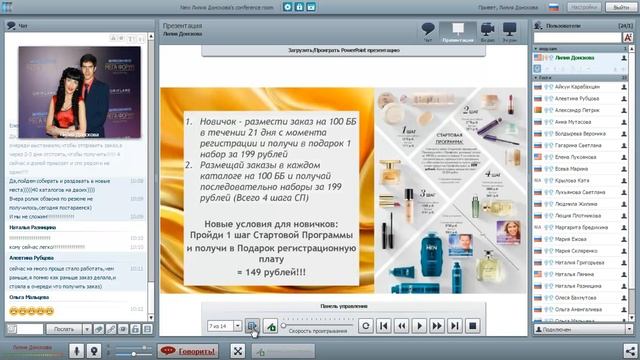Viewport: 640px width, 360px height.
Task: Click the last chat toolbar list icon
Action: pyautogui.click(x=147, y=329)
